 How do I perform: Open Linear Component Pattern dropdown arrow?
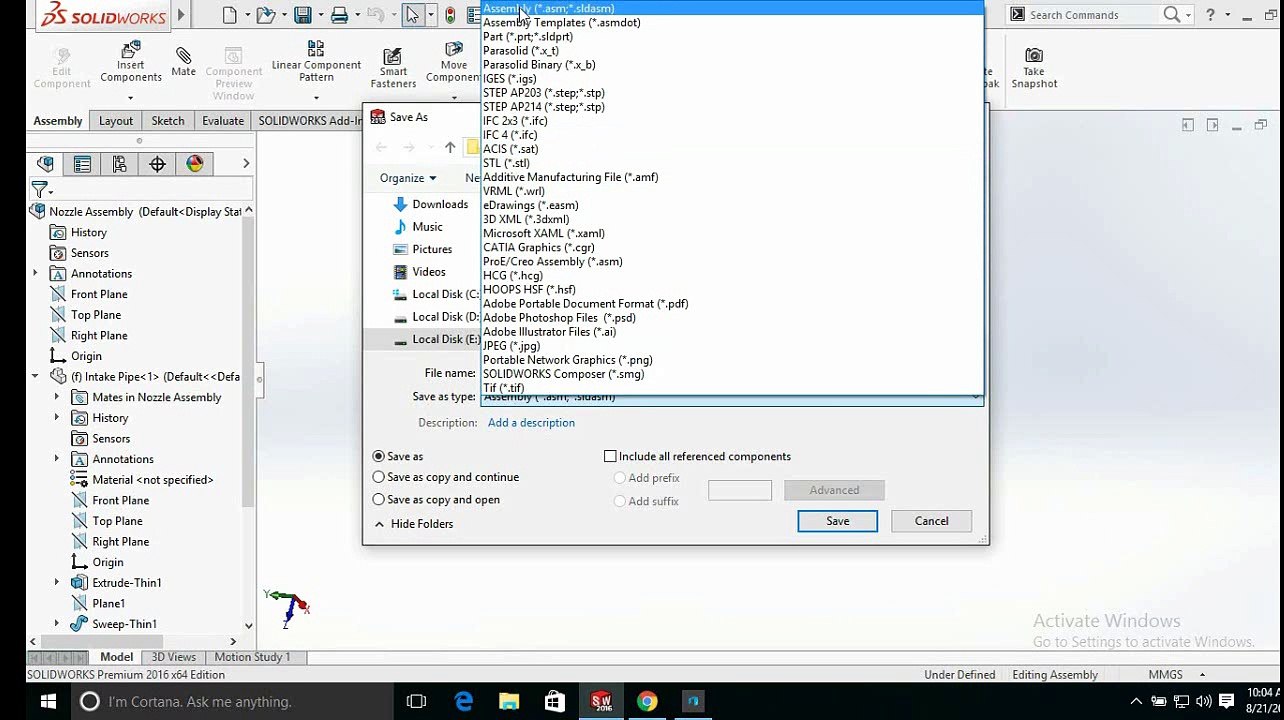click(316, 98)
